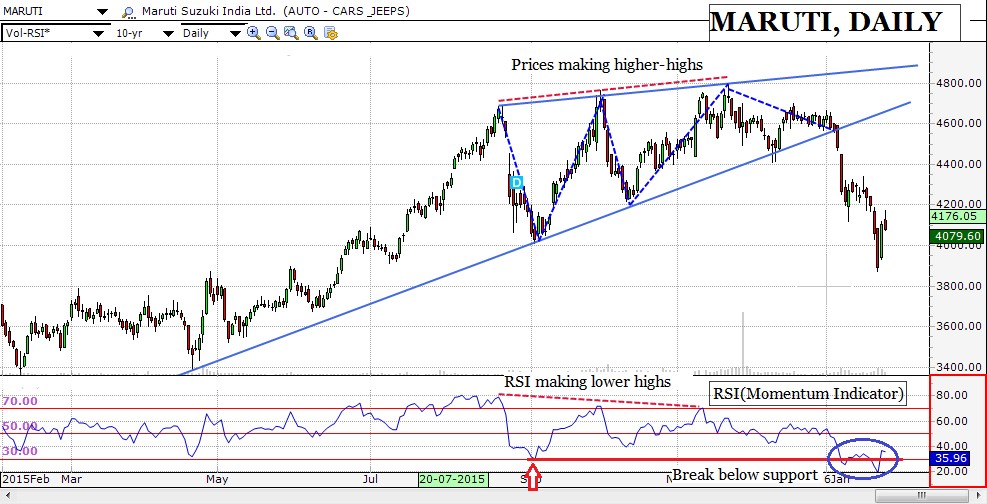Click the 20-07-2015 date marker

[453, 479]
